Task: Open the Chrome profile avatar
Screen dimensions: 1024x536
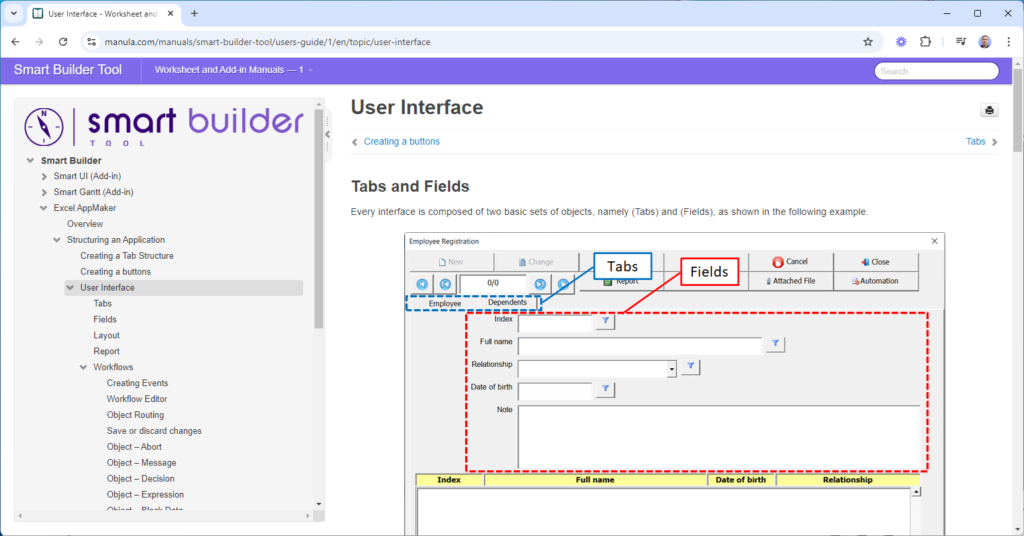Action: [985, 42]
